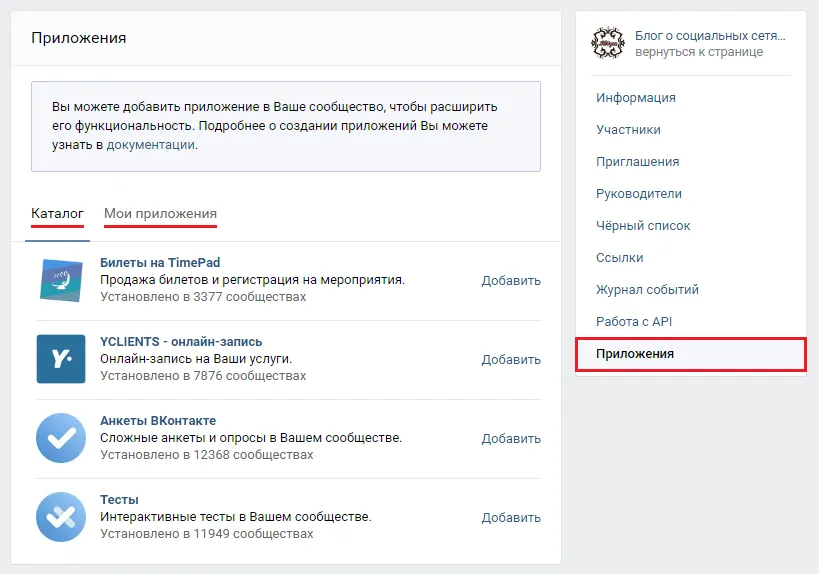The image size is (819, 574).
Task: Open Работа с API in the sidebar
Action: [x=634, y=321]
